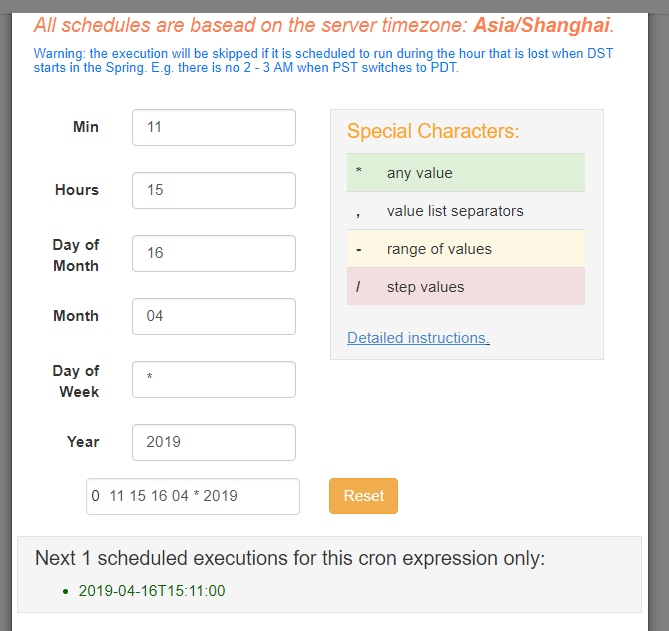The image size is (669, 631).
Task: Click the 'range of values' row
Action: pyautogui.click(x=466, y=249)
